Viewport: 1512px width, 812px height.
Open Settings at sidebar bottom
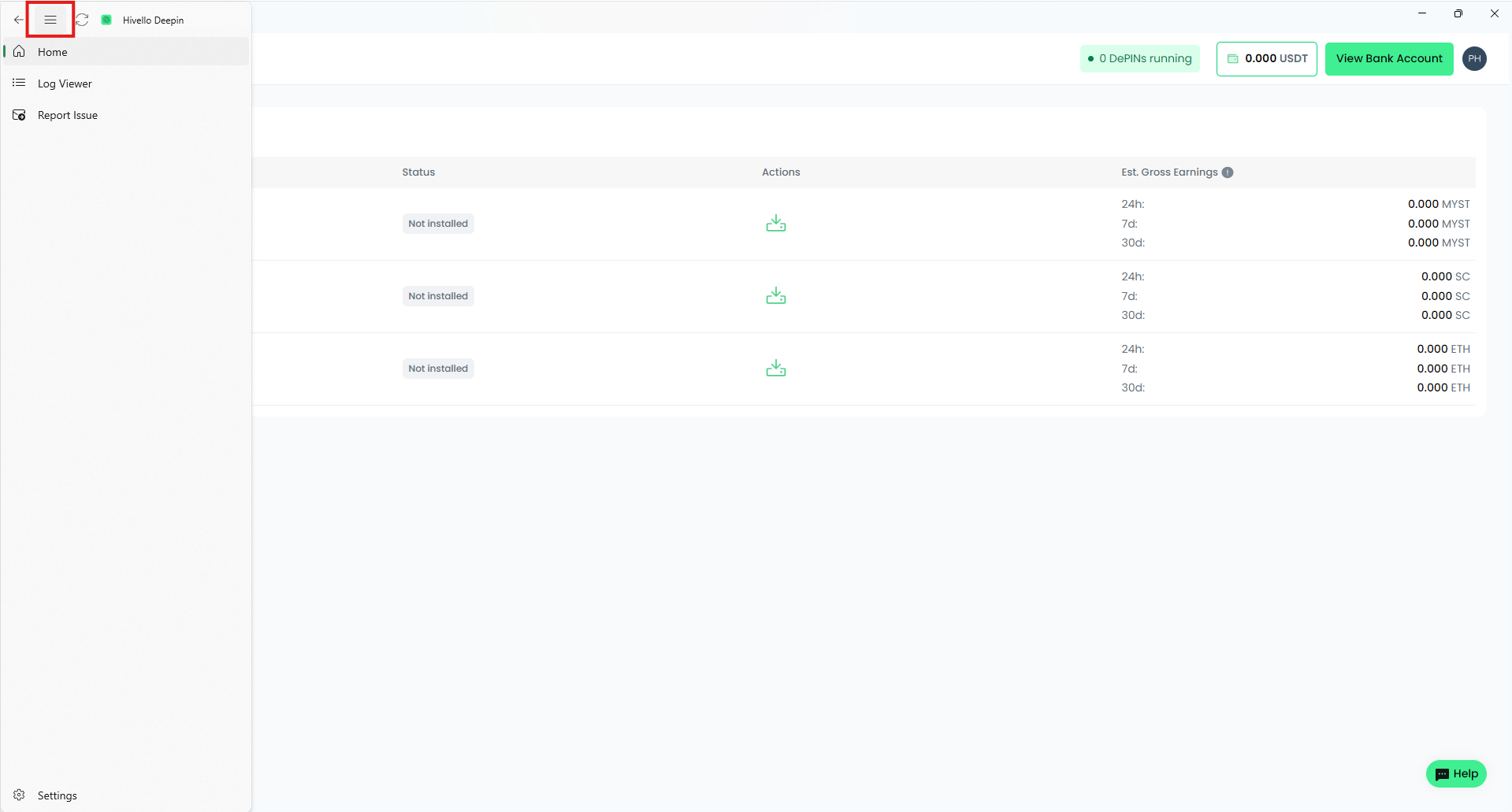[57, 795]
